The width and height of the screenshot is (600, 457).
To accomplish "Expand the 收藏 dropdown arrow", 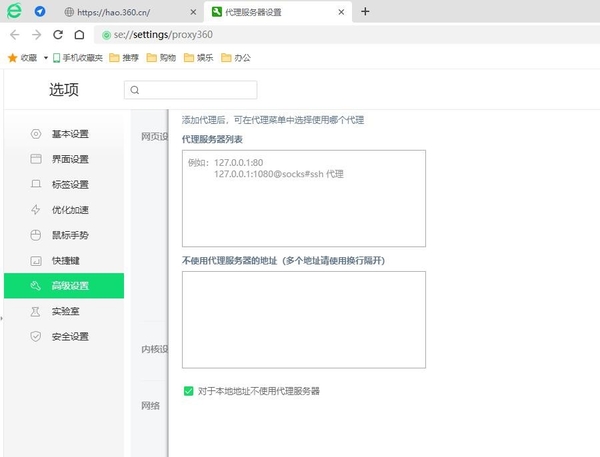I will (45, 58).
